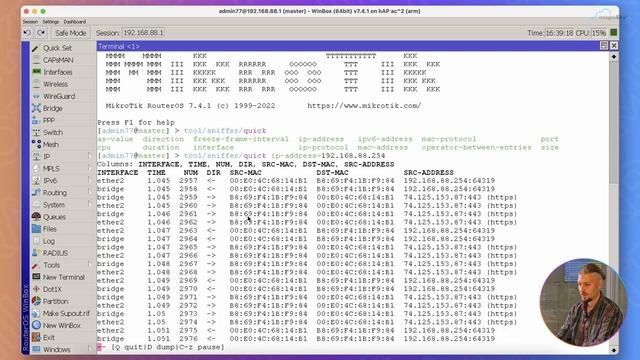Open the Queues menu icon
The height and width of the screenshot is (360, 640).
pyautogui.click(x=36, y=217)
